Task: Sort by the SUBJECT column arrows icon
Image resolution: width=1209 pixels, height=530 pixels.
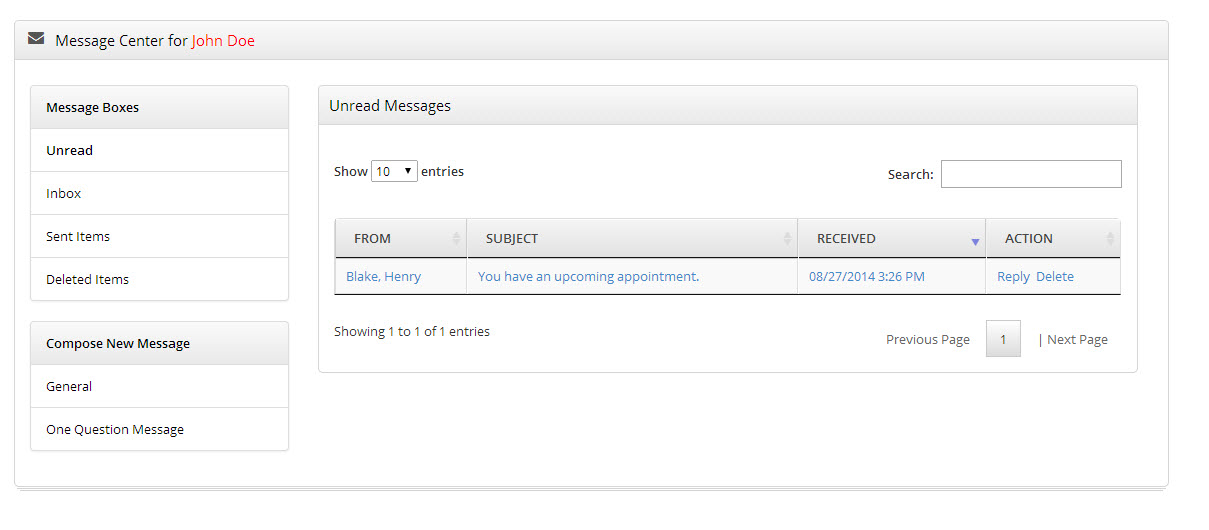Action: click(x=787, y=239)
